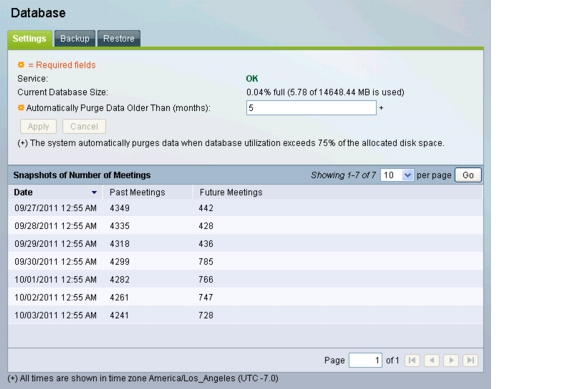The height and width of the screenshot is (389, 579).
Task: Go to the previous page icon
Action: click(x=432, y=360)
